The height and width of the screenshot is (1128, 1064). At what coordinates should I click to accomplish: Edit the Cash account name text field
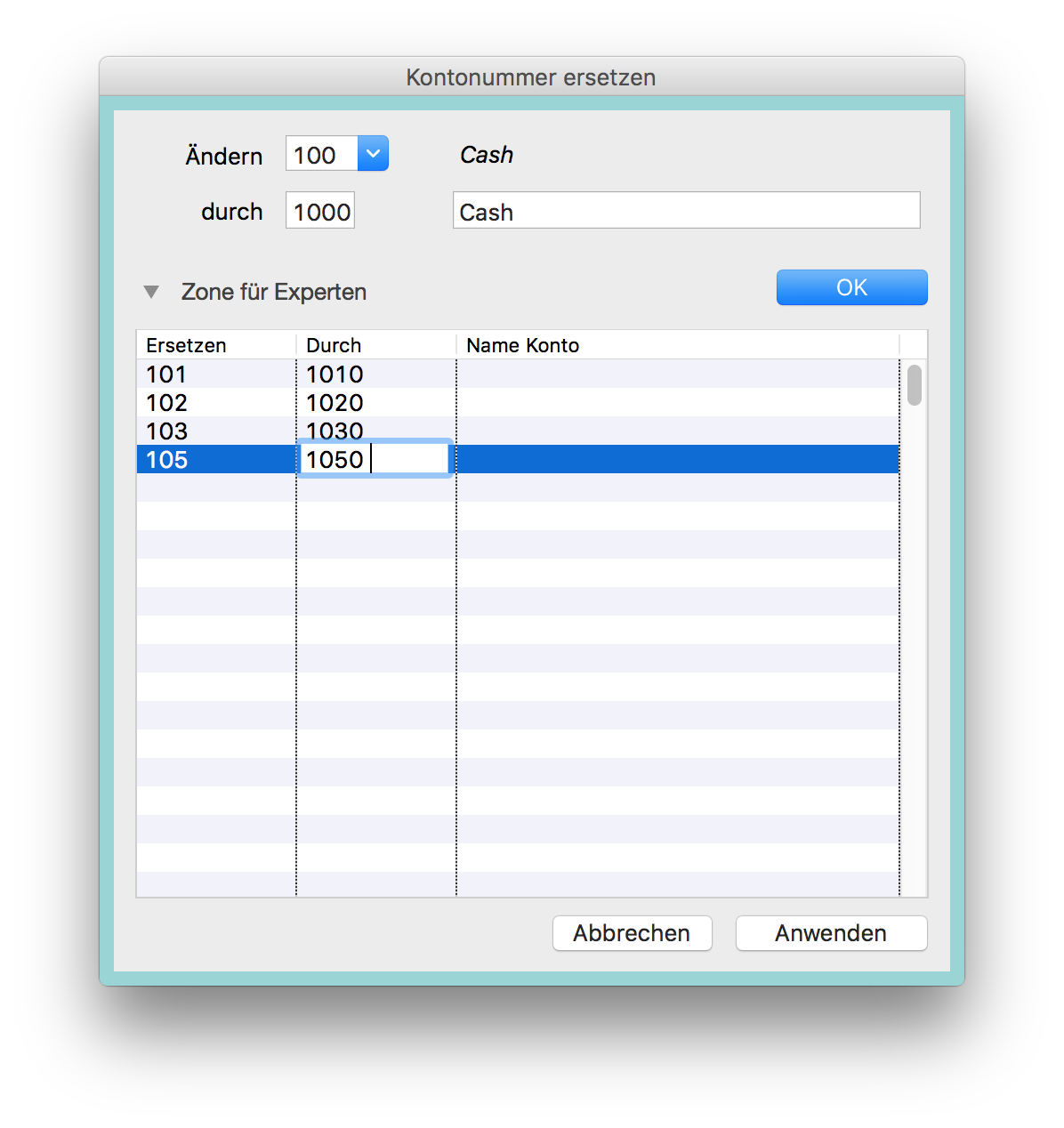point(685,212)
